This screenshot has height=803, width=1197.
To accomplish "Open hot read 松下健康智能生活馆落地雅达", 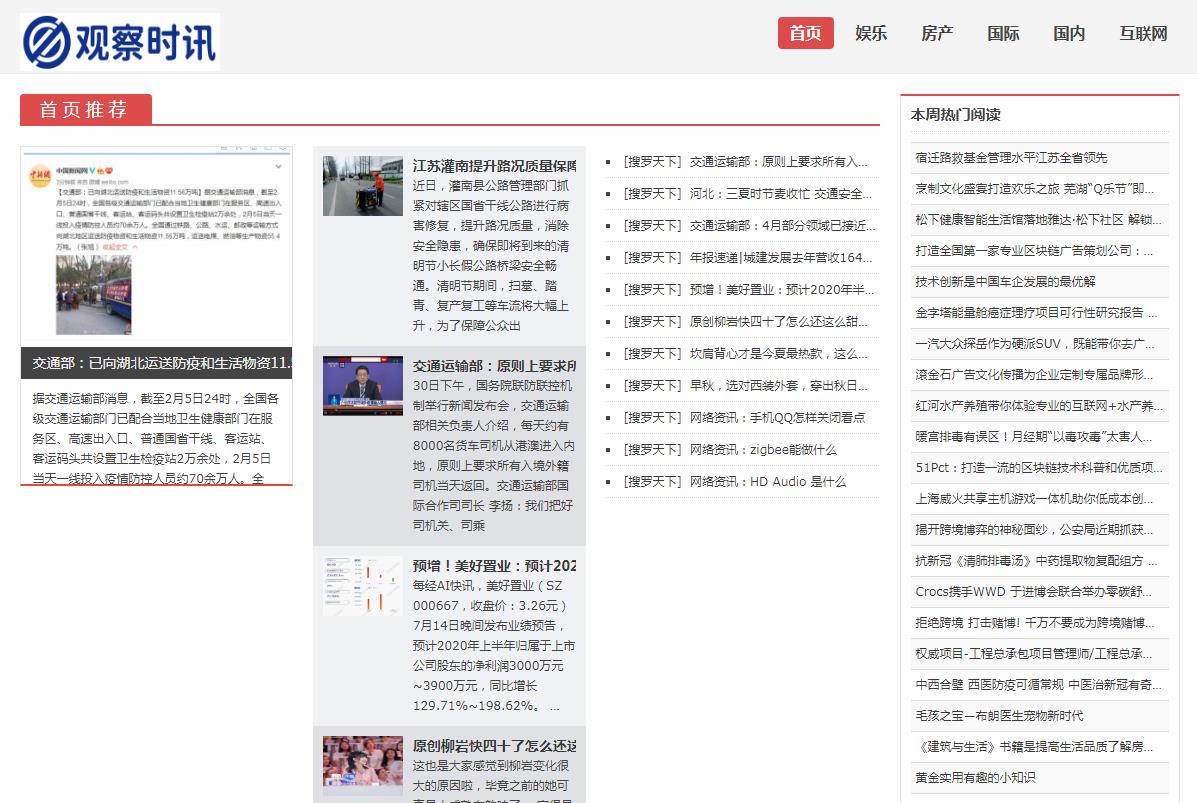I will coord(1040,220).
